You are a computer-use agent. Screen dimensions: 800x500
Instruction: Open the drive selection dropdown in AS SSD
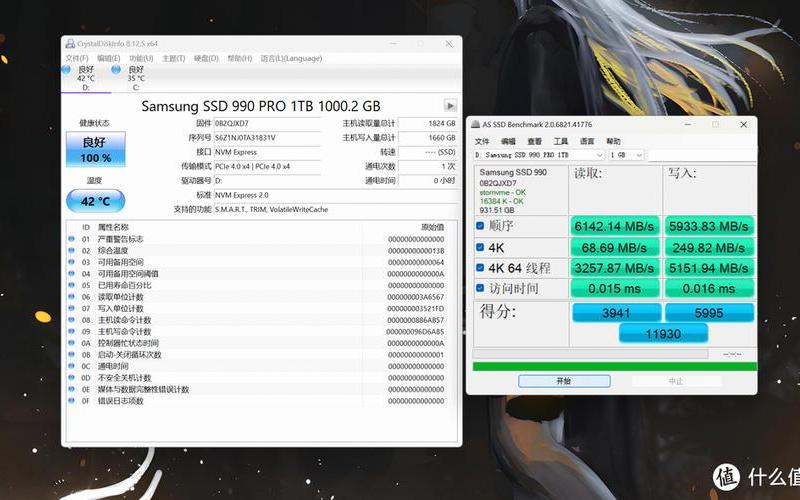click(539, 155)
